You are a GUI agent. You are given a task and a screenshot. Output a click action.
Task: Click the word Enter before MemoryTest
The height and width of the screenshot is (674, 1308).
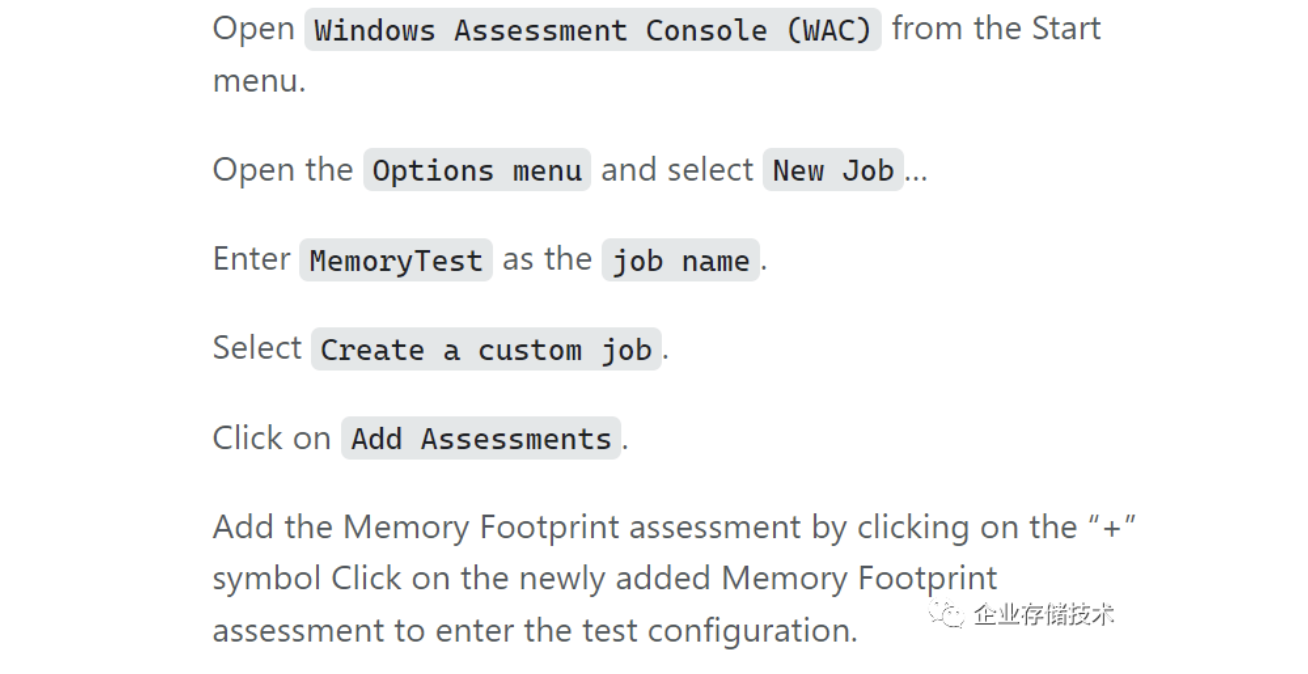tap(252, 259)
